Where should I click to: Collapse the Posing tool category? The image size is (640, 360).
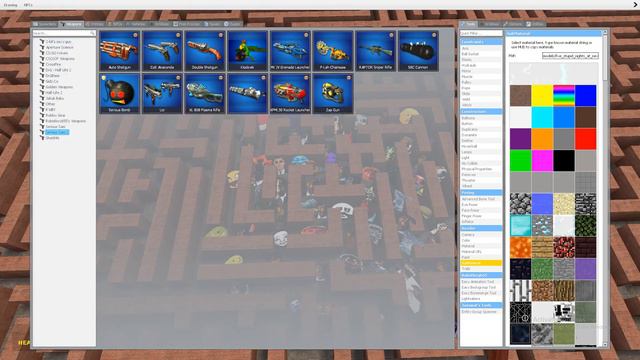pyautogui.click(x=481, y=193)
